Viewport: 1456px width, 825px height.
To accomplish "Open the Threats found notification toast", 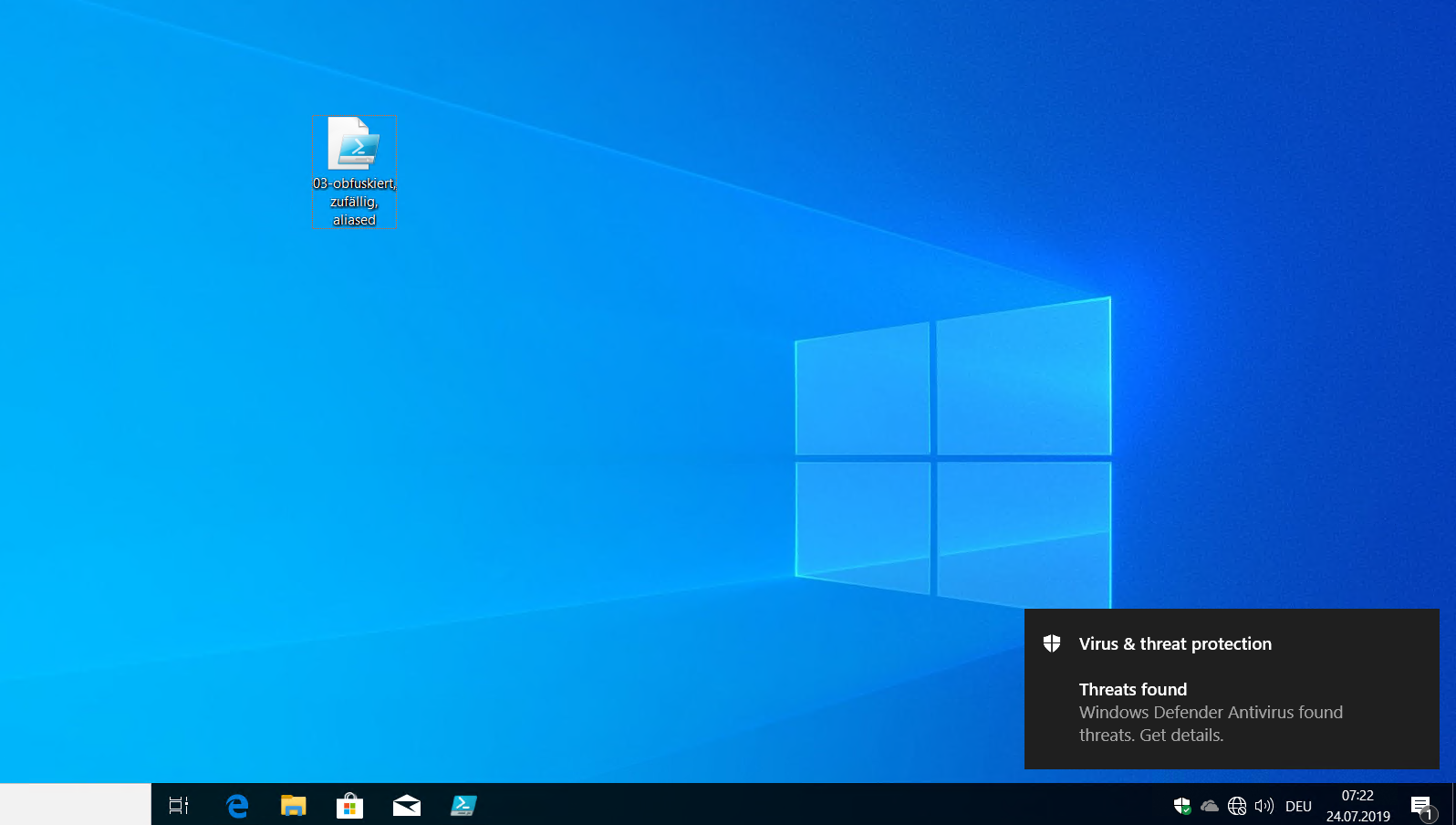I will (x=1232, y=689).
